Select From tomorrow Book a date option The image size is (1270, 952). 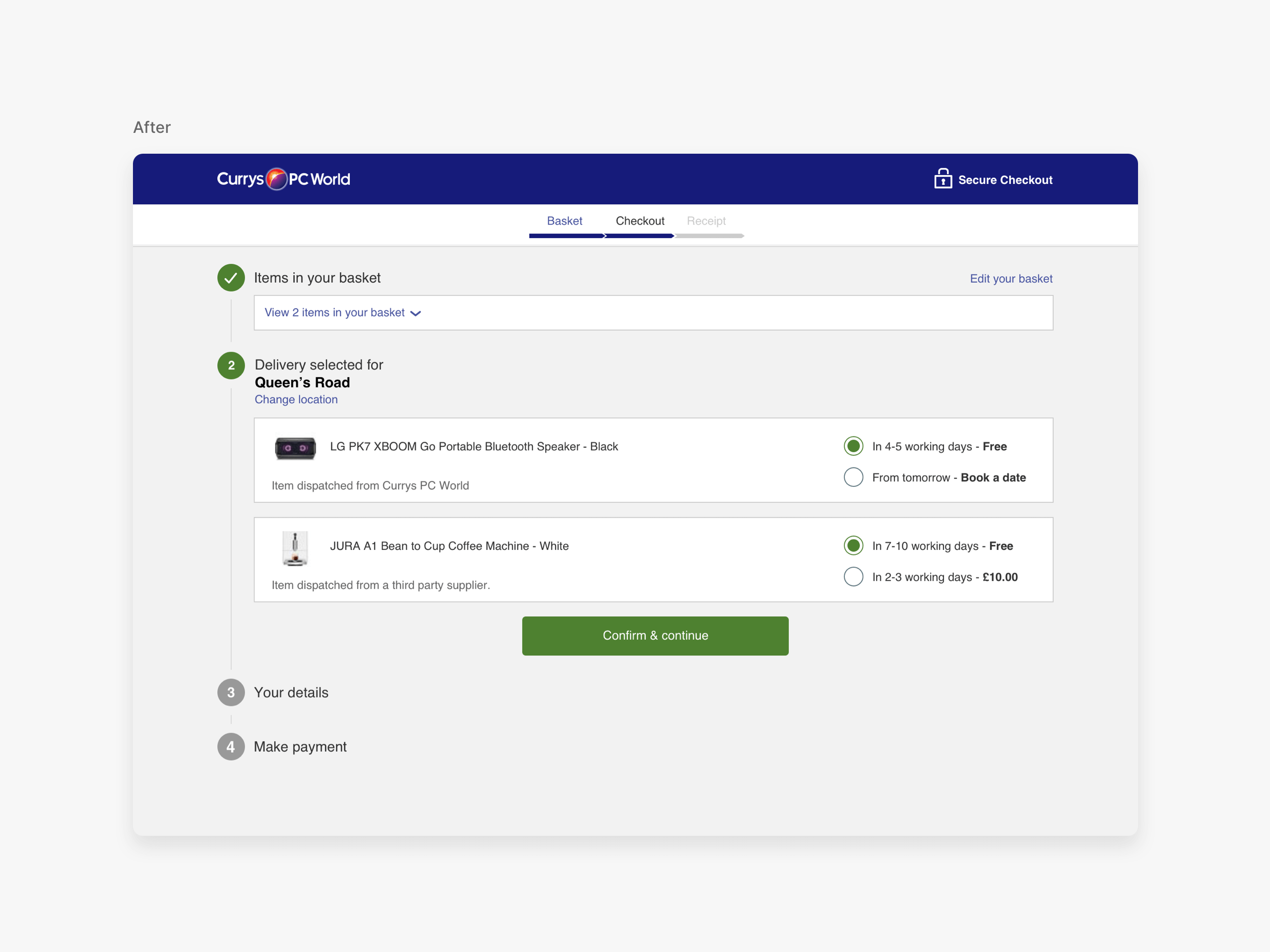click(x=853, y=477)
